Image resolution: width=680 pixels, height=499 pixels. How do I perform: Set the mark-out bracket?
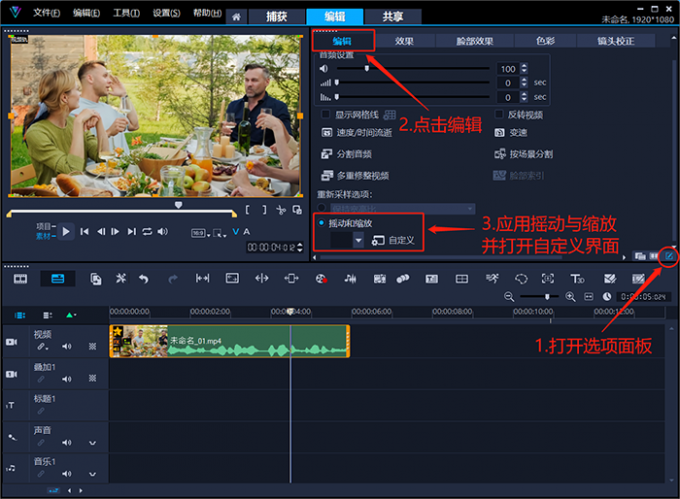tap(264, 210)
